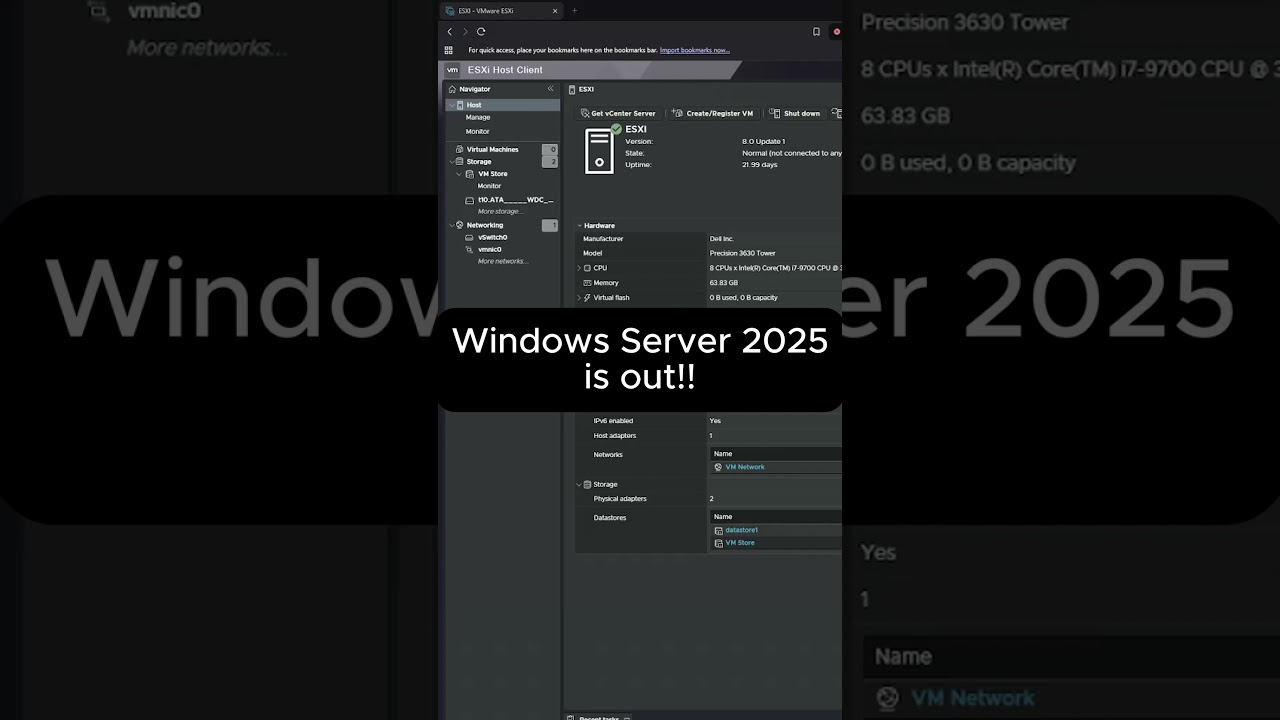Click the browser forward arrow
This screenshot has height=720, width=1280.
[465, 32]
